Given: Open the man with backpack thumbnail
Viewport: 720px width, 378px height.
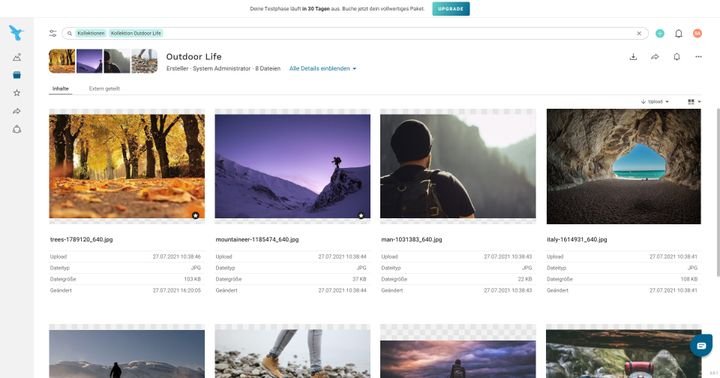Looking at the screenshot, I should [x=458, y=166].
